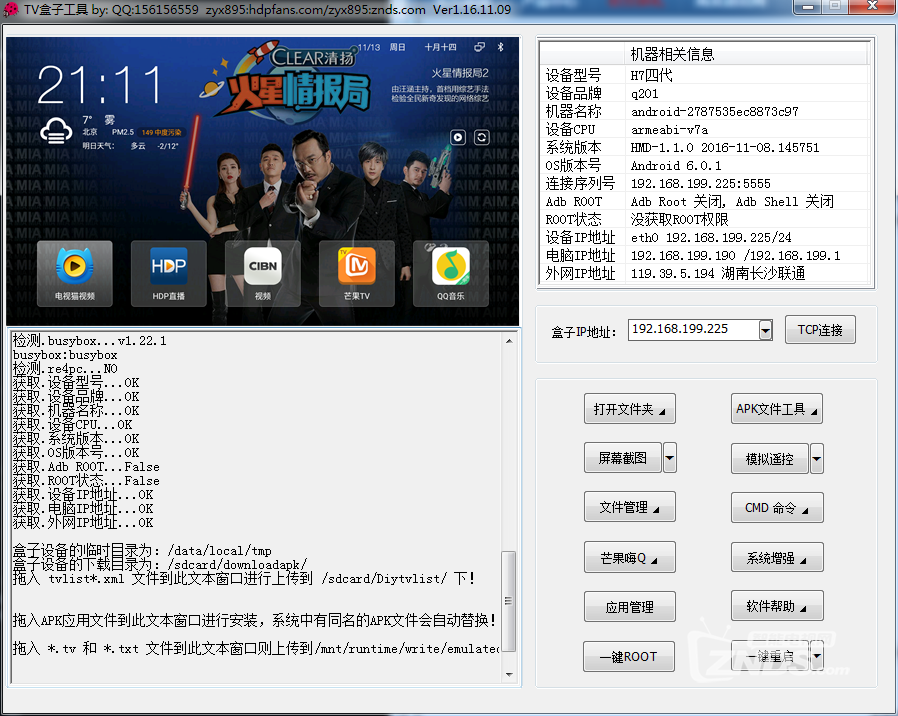Viewport: 898px width, 716px height.
Task: Click the ladybug app icon in title bar
Action: [x=10, y=9]
